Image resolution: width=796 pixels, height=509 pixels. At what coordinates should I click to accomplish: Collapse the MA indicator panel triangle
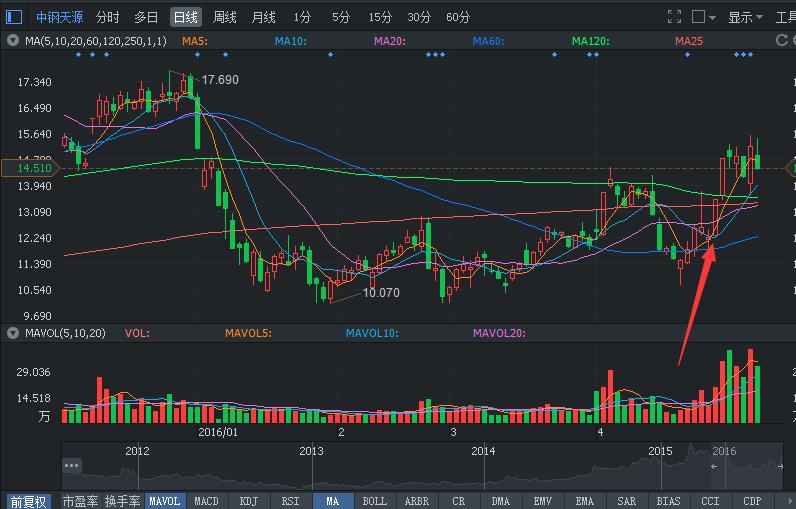tap(12, 41)
